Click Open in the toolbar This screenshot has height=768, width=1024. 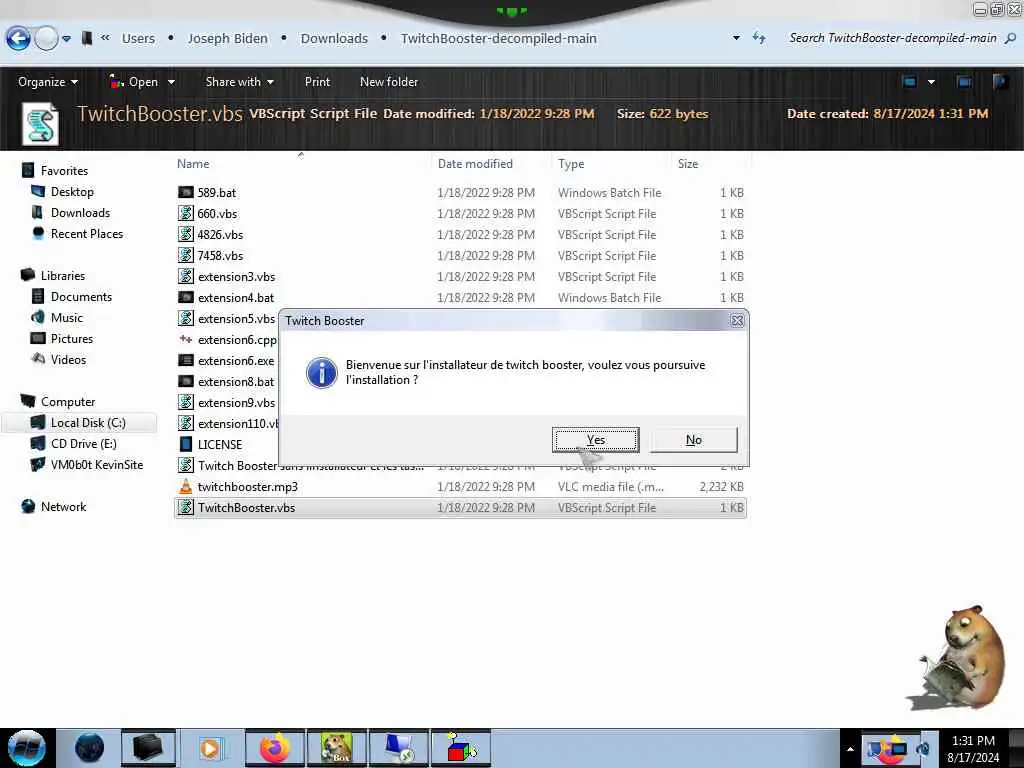click(135, 82)
